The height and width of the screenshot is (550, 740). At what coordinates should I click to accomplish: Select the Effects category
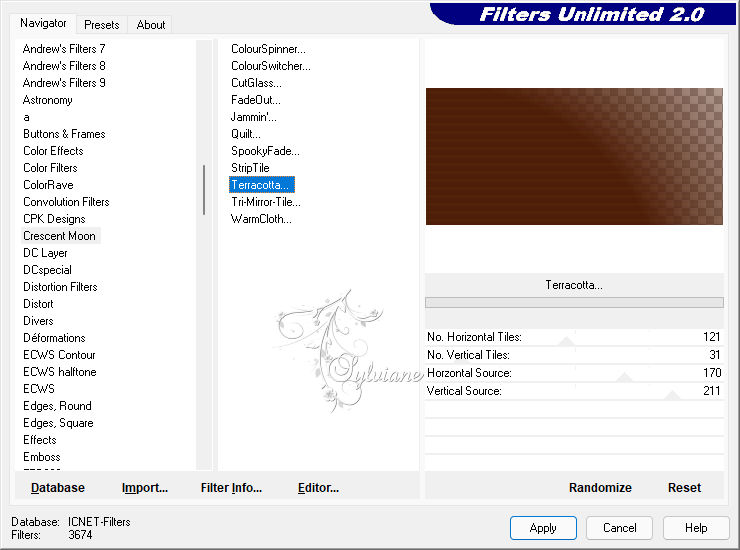click(x=40, y=440)
